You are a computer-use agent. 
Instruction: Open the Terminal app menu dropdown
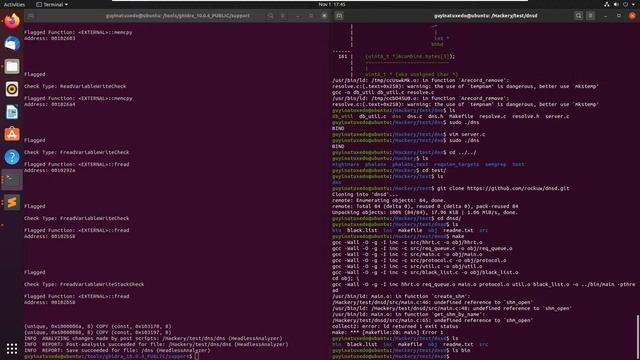tap(52, 4)
